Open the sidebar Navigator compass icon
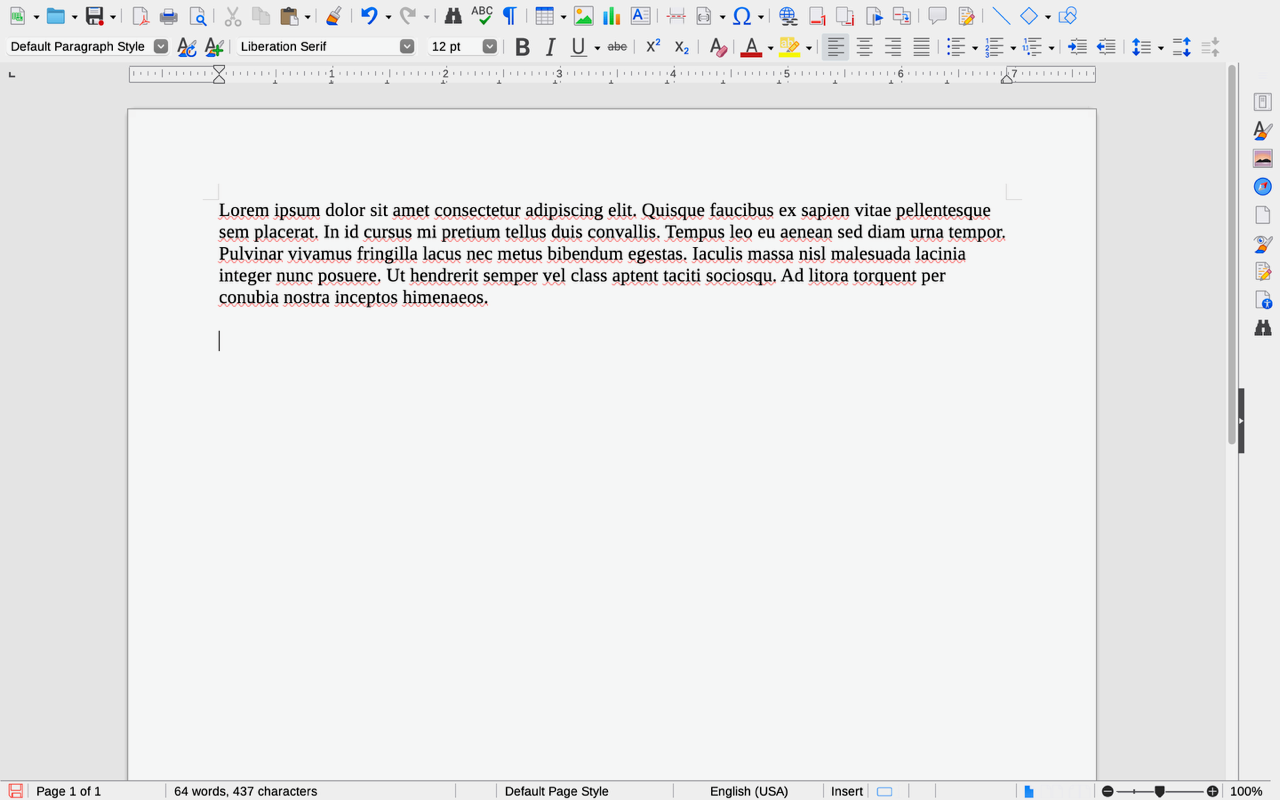The image size is (1280, 800). 1262,187
